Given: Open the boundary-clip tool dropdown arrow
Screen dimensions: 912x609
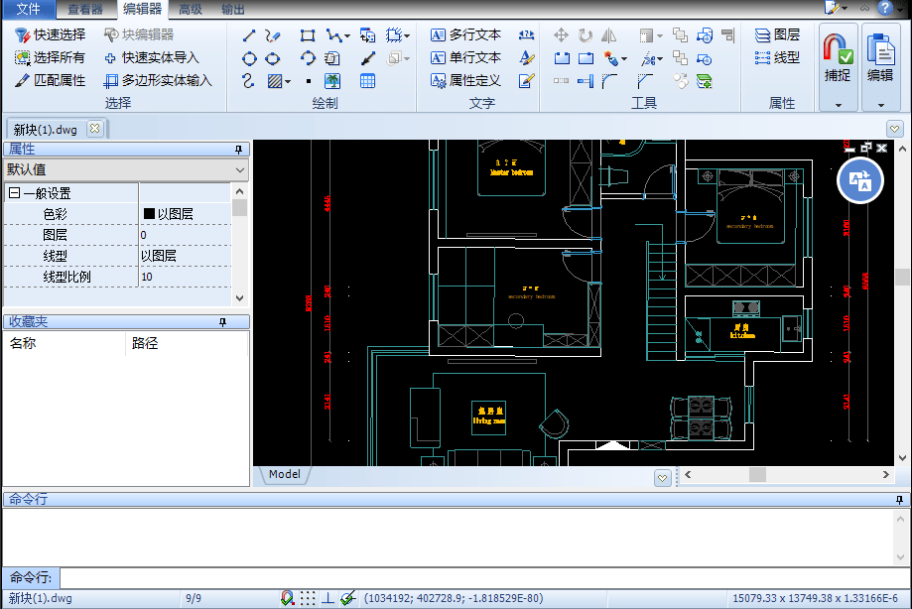Looking at the screenshot, I should tap(407, 36).
